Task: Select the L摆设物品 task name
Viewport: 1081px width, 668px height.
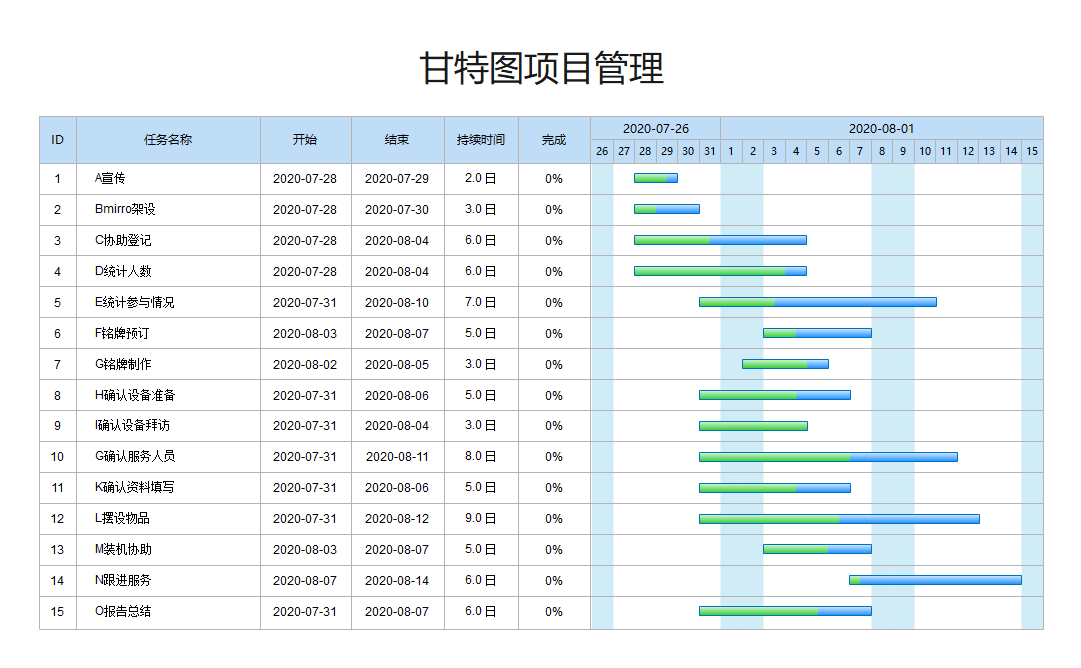Action: click(122, 518)
